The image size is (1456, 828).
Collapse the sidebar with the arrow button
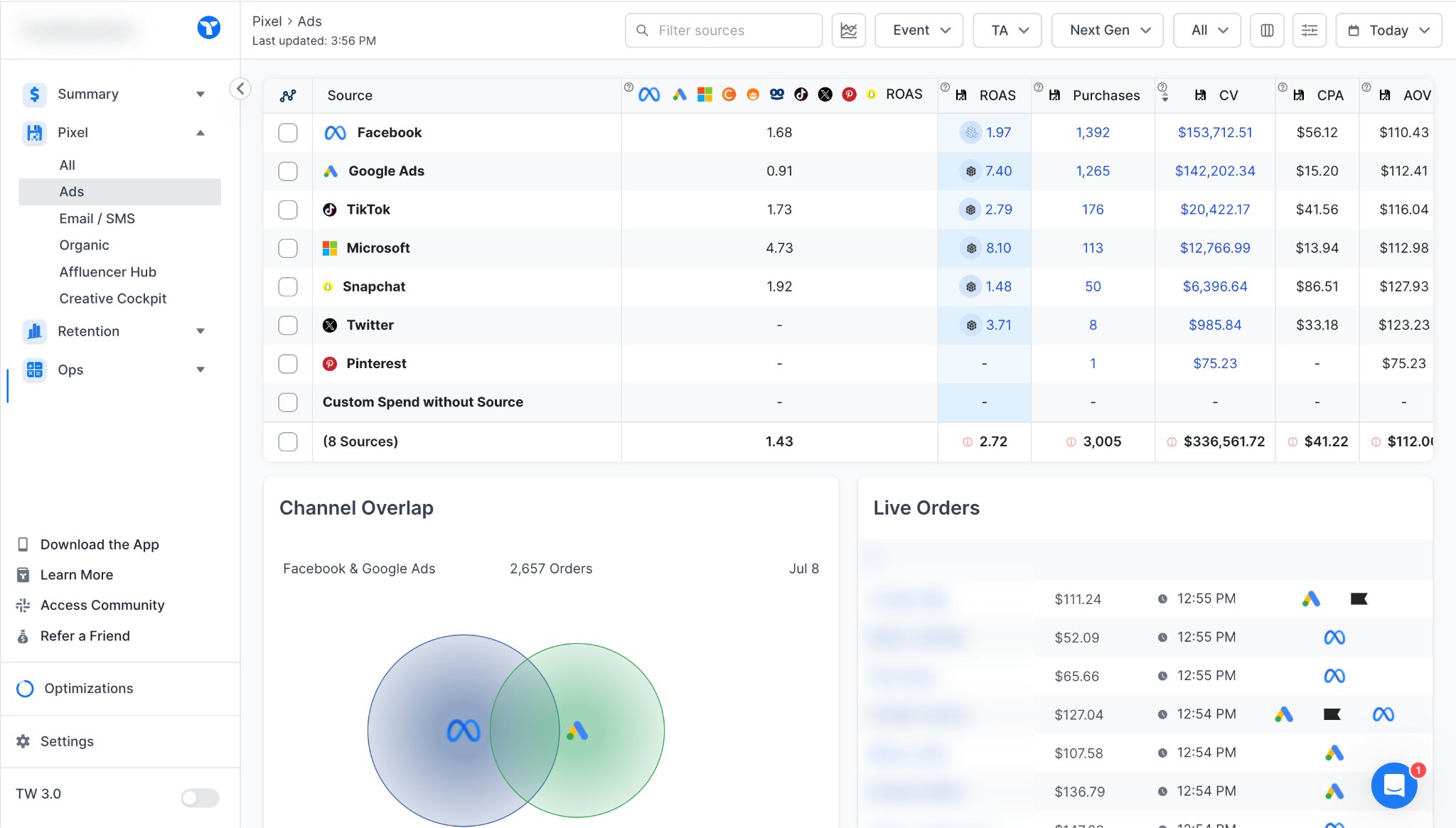(240, 89)
